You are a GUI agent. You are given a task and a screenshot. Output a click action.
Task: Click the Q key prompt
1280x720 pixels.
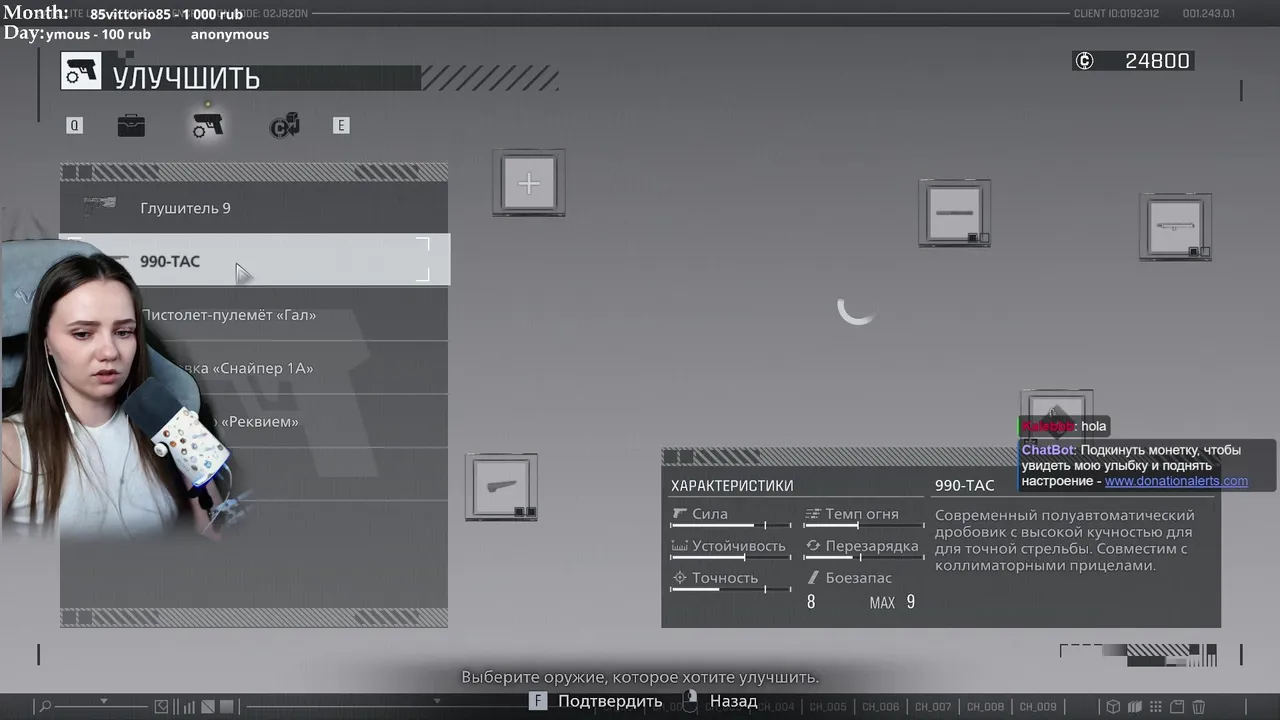74,126
